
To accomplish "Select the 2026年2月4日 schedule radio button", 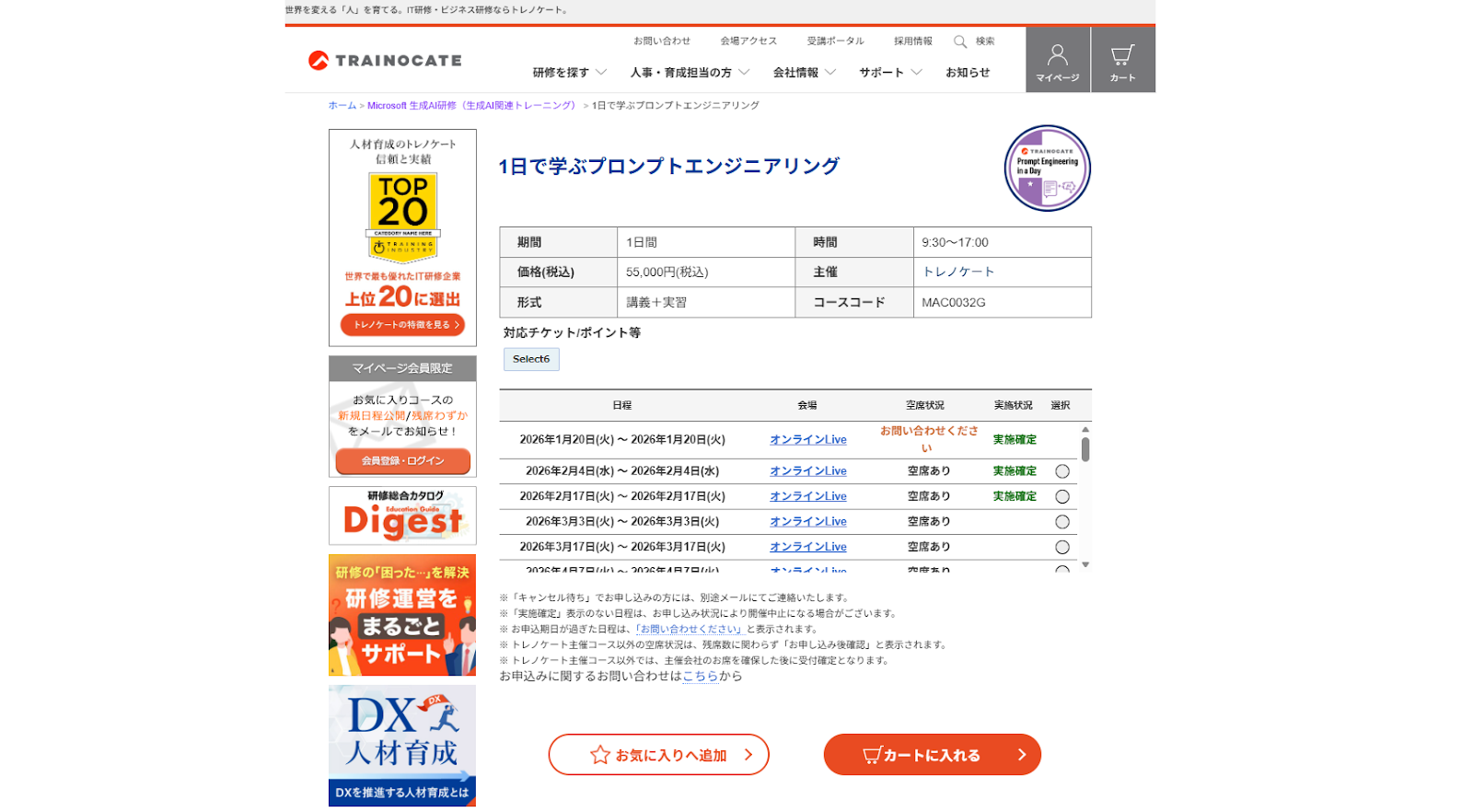I will tap(1061, 471).
